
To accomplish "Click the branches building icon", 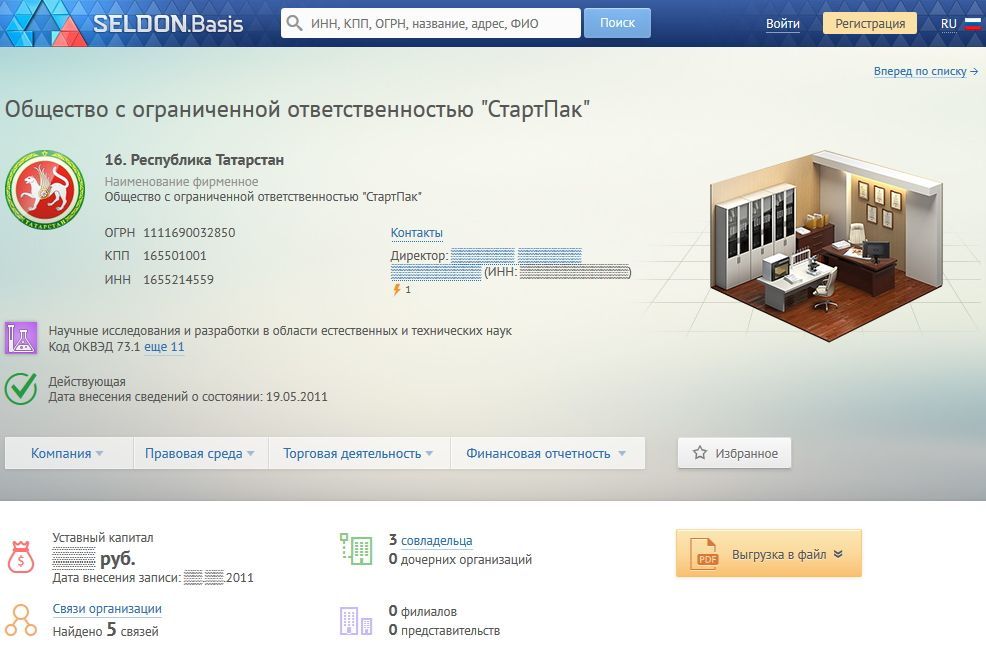I will point(355,621).
